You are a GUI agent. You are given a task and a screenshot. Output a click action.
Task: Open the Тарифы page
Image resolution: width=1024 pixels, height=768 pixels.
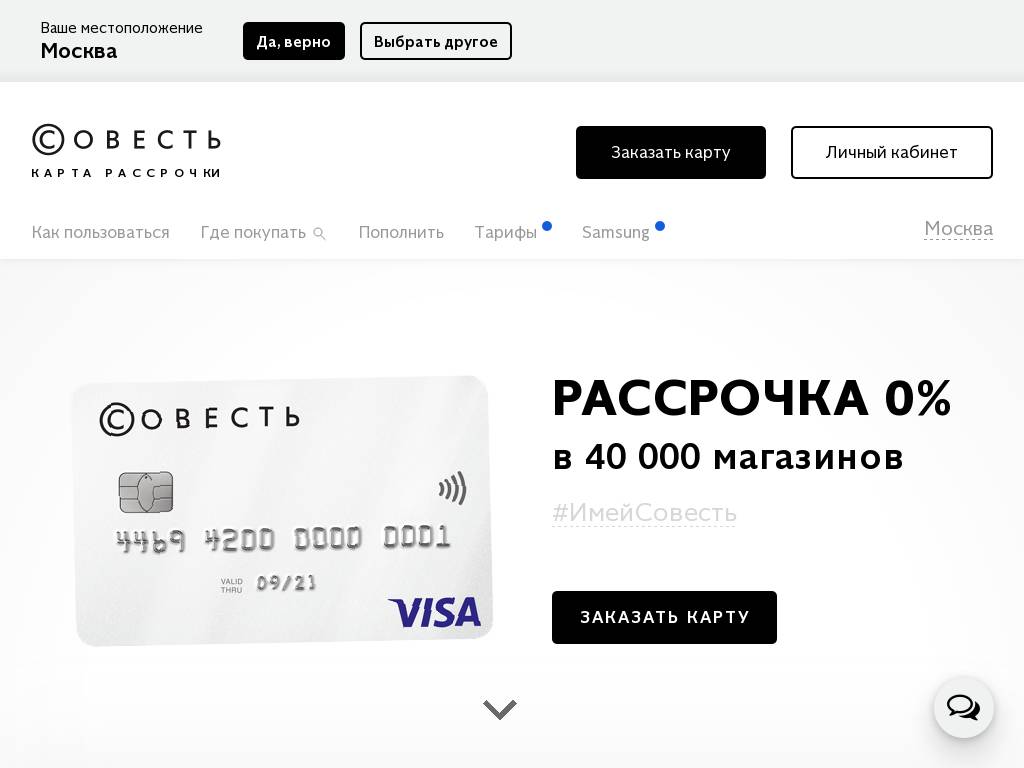point(505,232)
